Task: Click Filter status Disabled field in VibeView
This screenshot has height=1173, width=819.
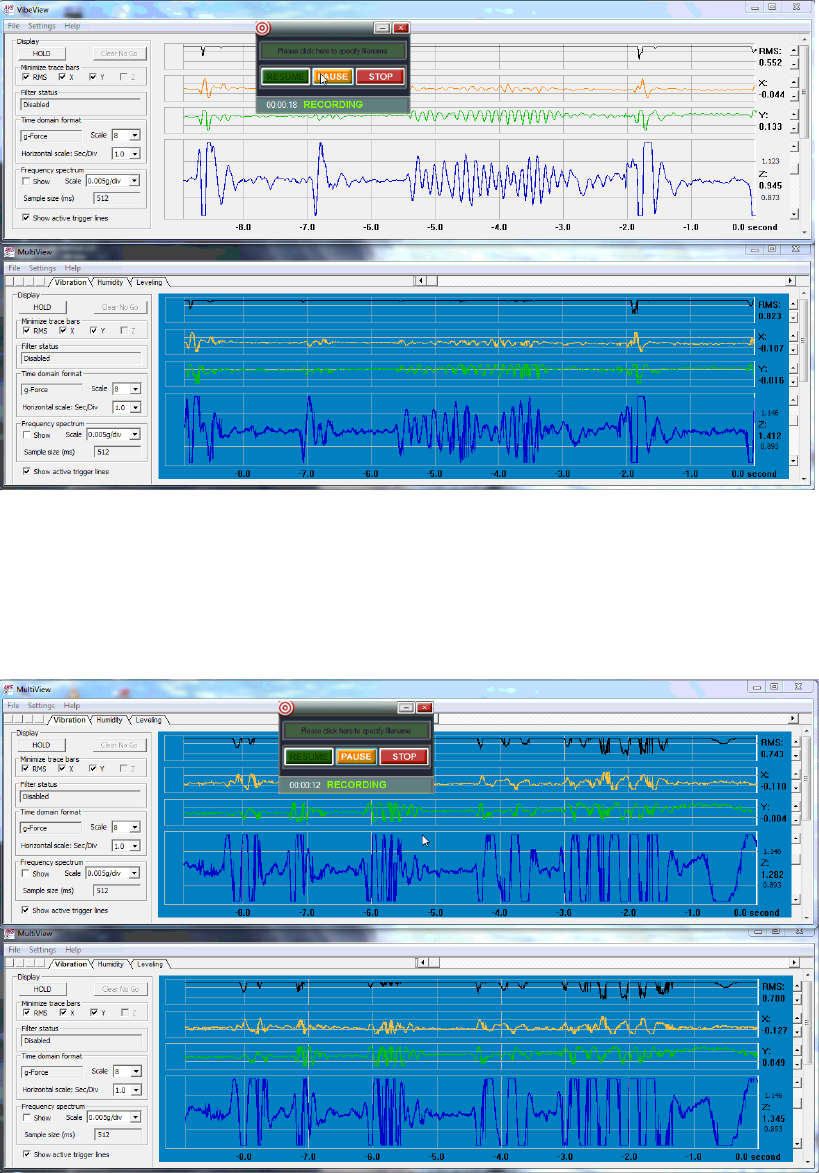Action: pyautogui.click(x=81, y=105)
